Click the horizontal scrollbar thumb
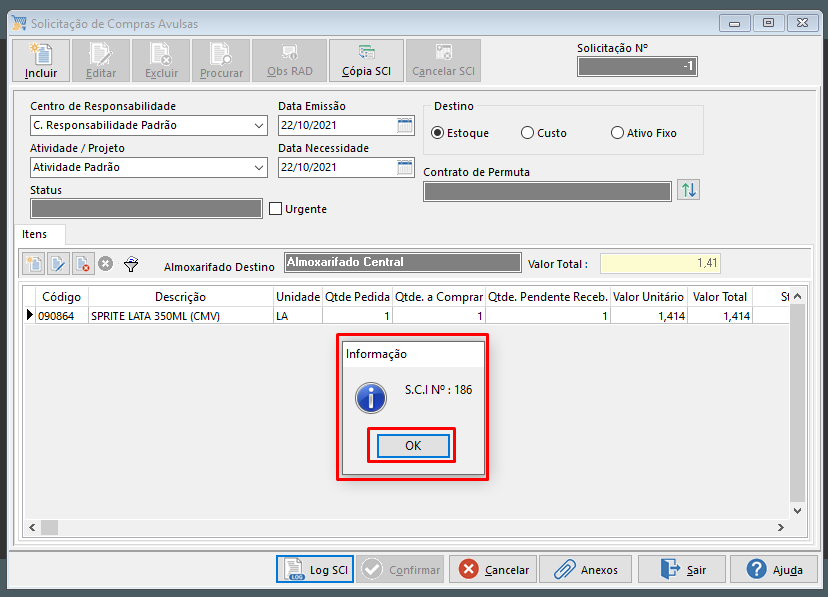 (x=50, y=527)
